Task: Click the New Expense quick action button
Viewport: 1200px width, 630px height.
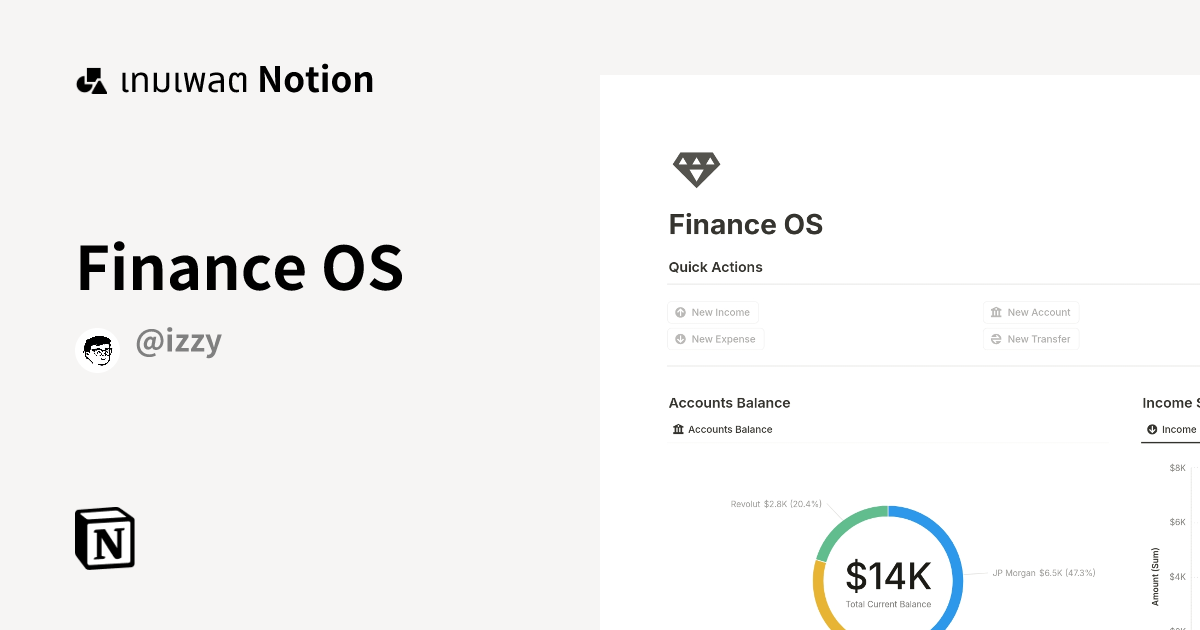Action: (x=716, y=339)
